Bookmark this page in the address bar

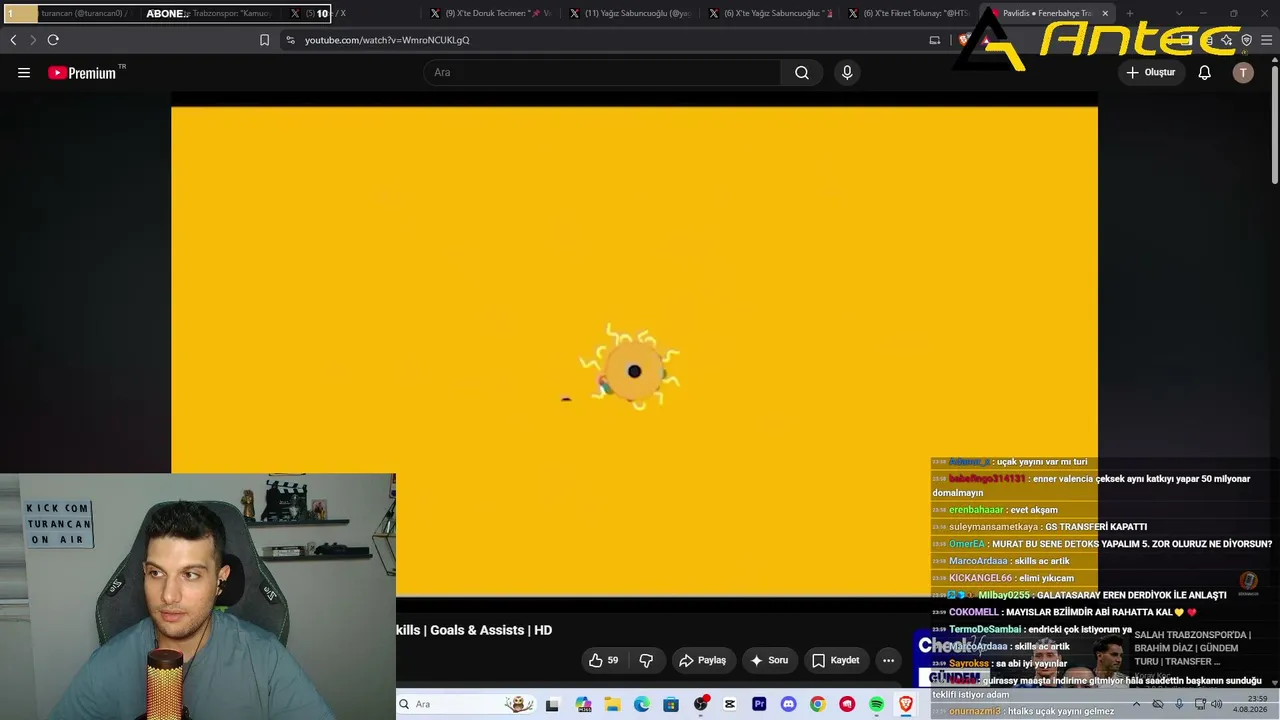click(x=264, y=40)
